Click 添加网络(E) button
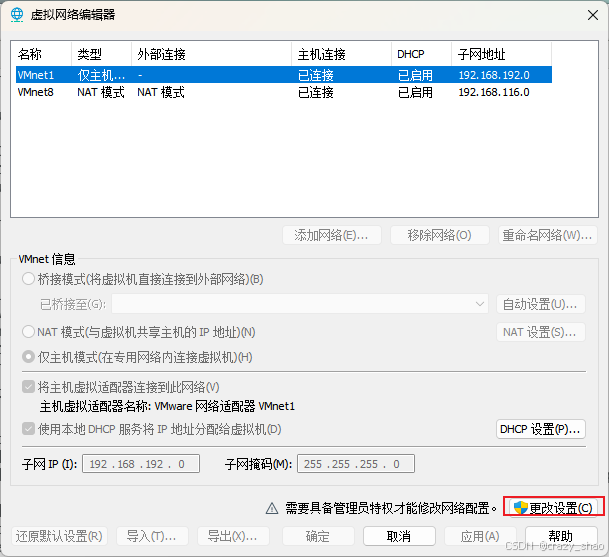This screenshot has height=557, width=609. 332,235
